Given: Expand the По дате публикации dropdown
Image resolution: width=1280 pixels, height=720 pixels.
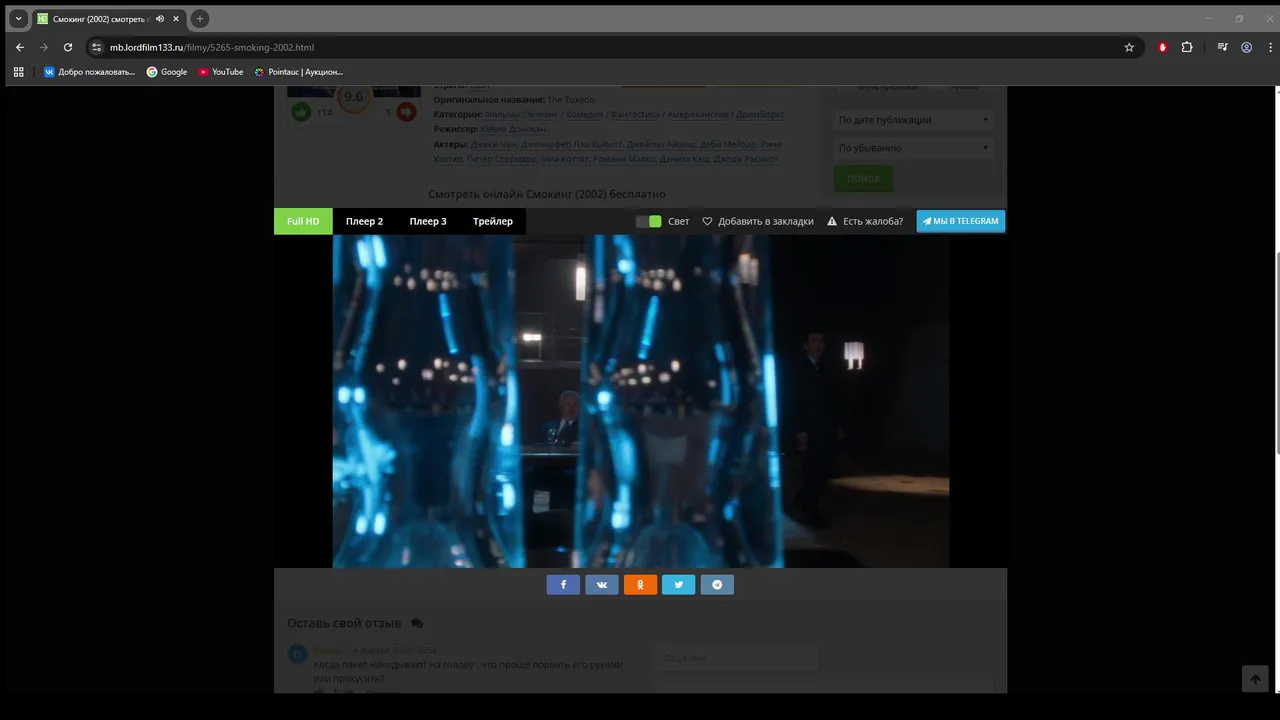Looking at the screenshot, I should pos(913,120).
